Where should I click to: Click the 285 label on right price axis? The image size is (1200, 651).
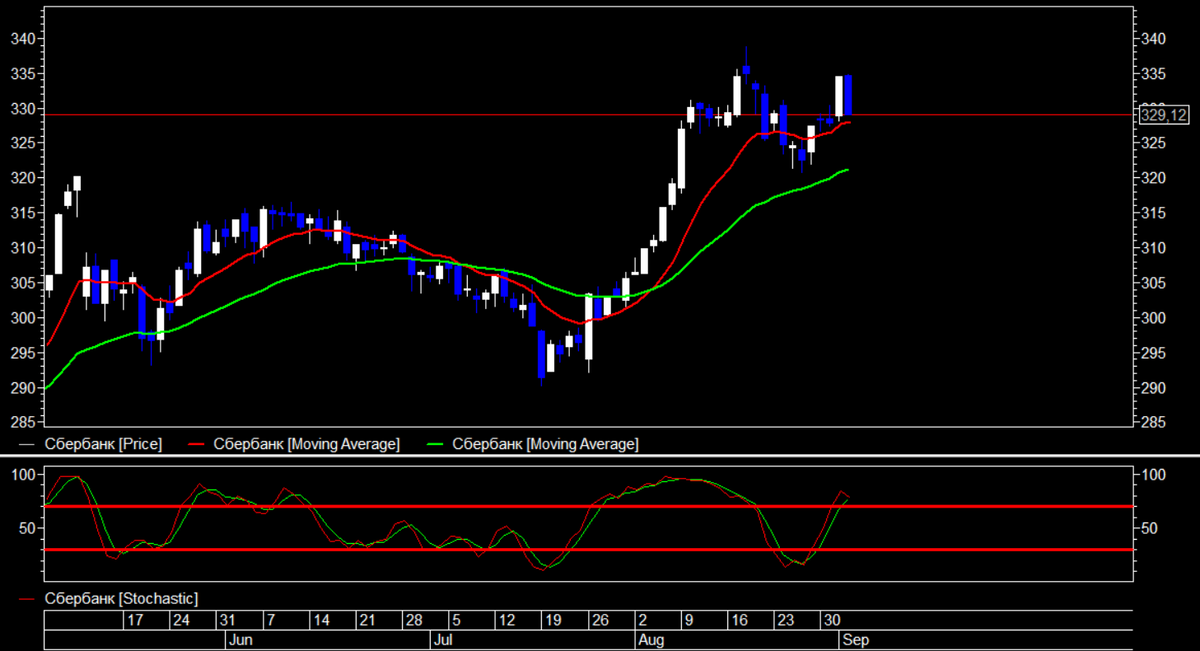coord(1154,422)
